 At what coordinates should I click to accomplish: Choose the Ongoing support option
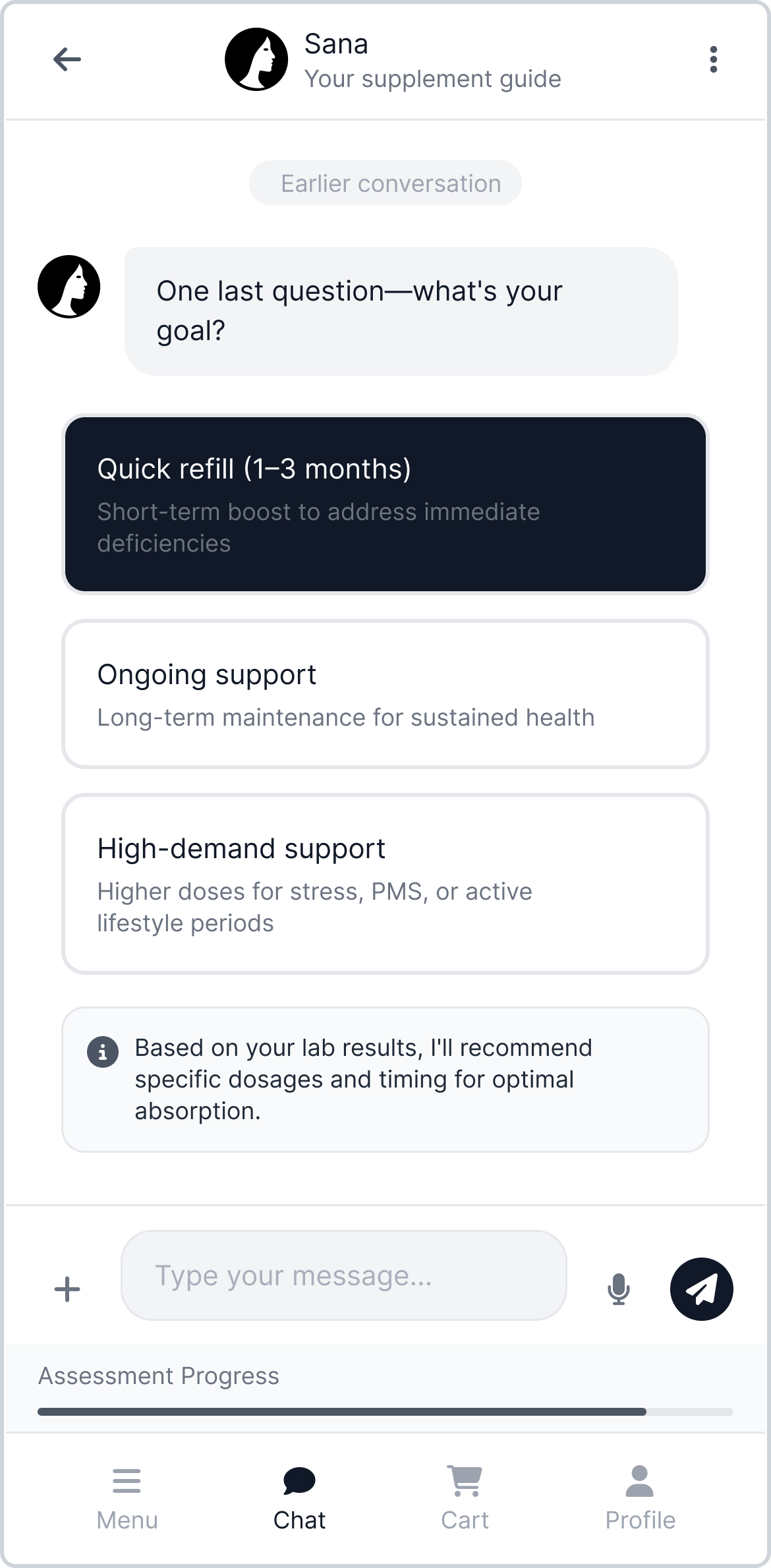[x=385, y=694]
